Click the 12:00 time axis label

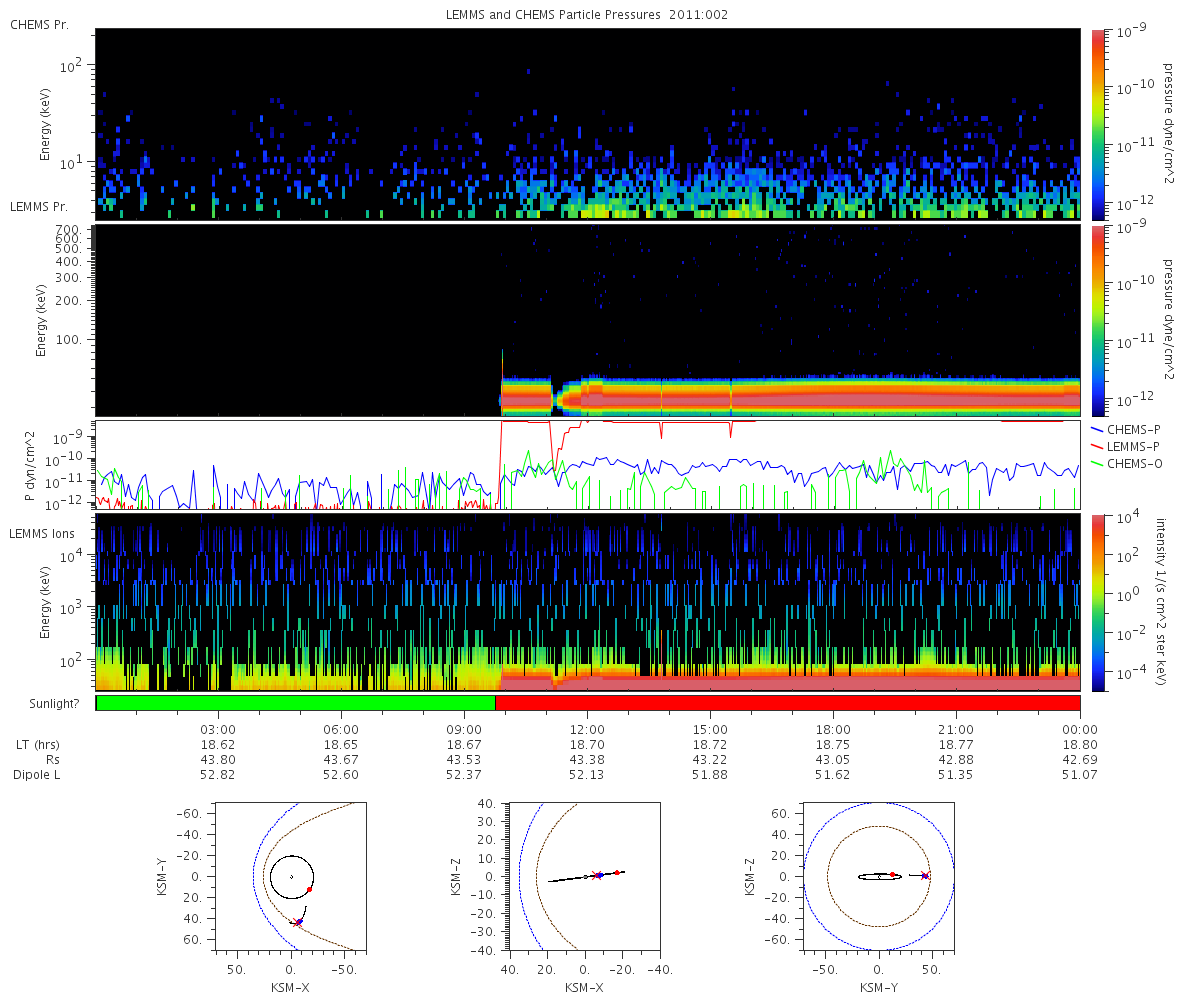(x=587, y=729)
